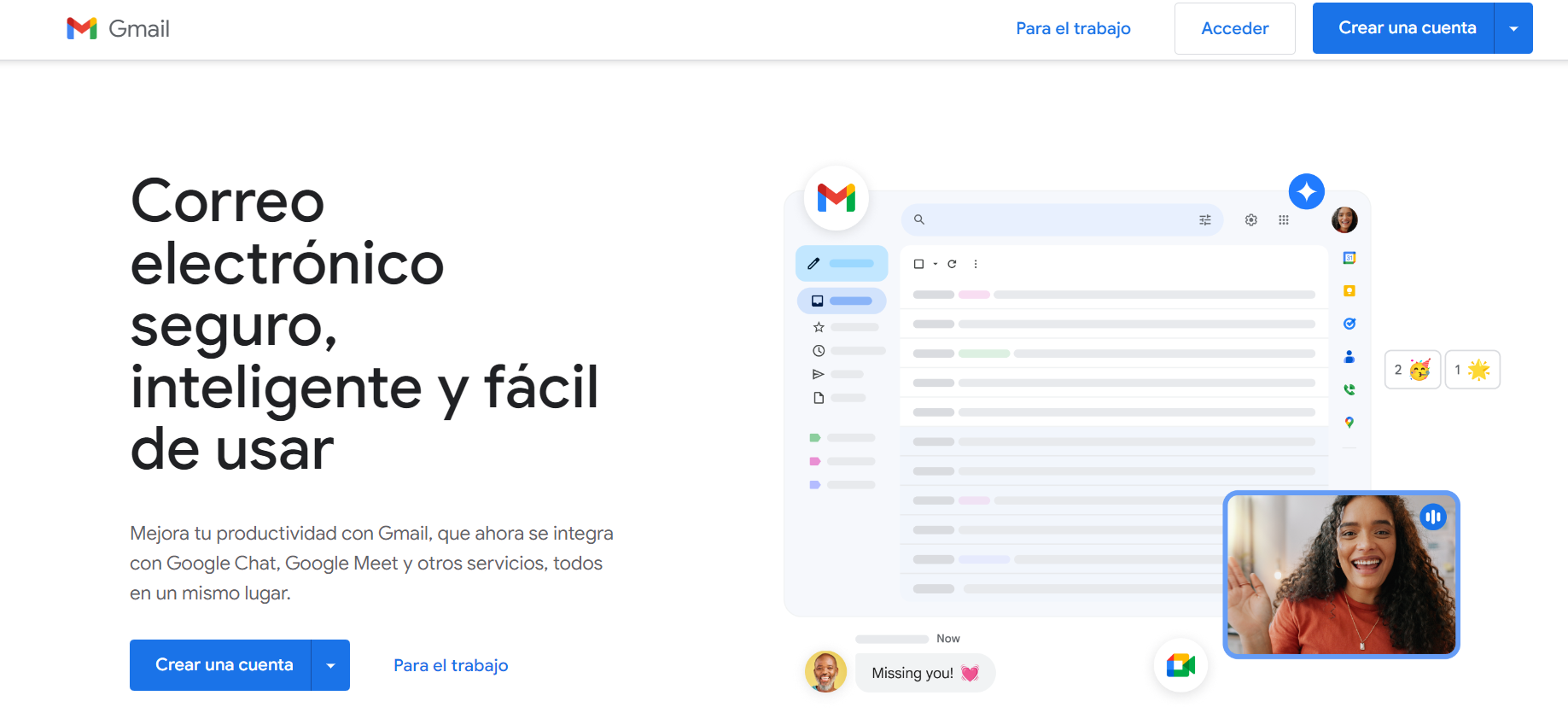Open the "Para el trabajo" link below the description
The width and height of the screenshot is (1568, 713).
coord(451,665)
